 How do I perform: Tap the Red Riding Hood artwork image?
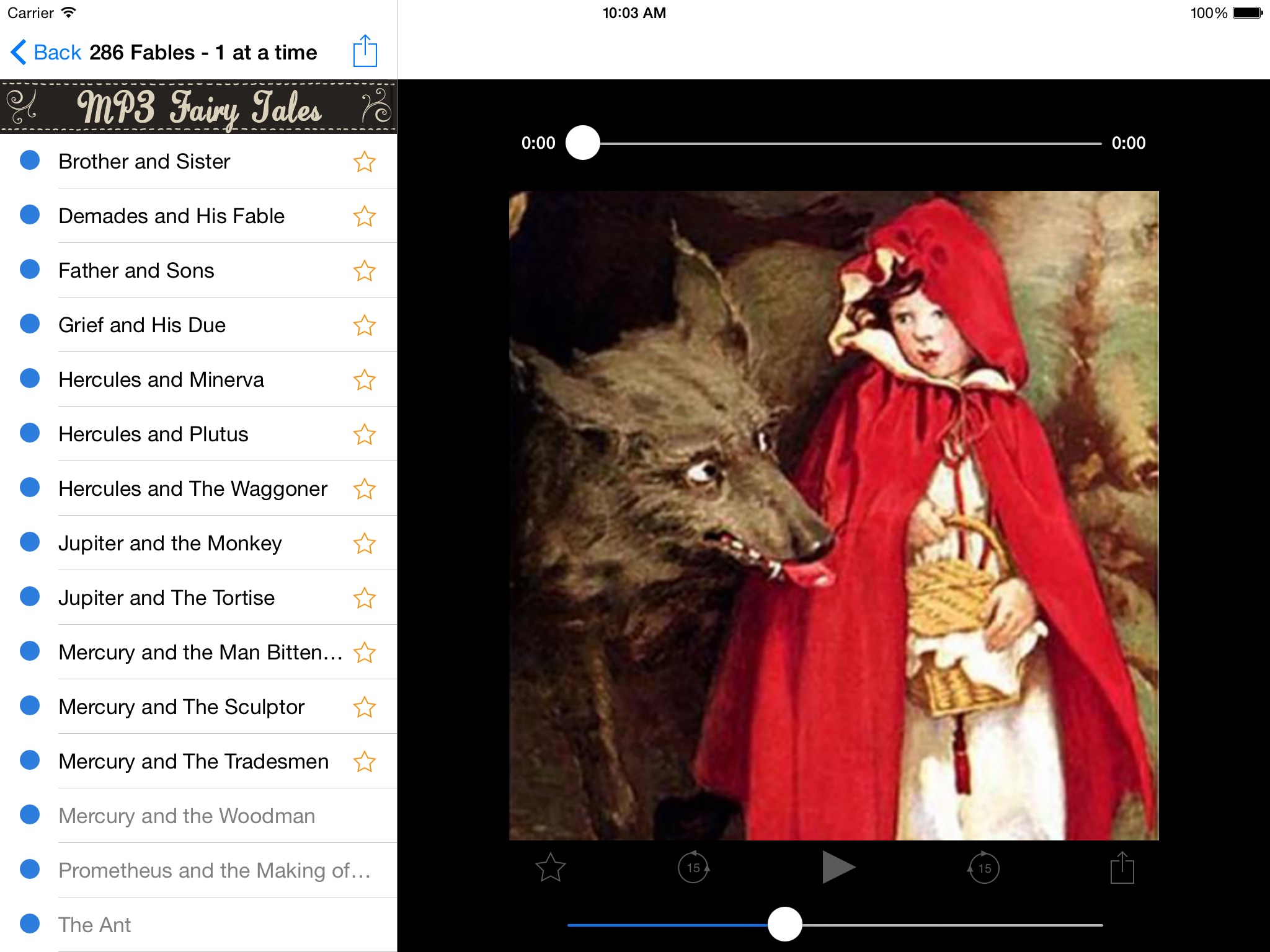[x=833, y=515]
